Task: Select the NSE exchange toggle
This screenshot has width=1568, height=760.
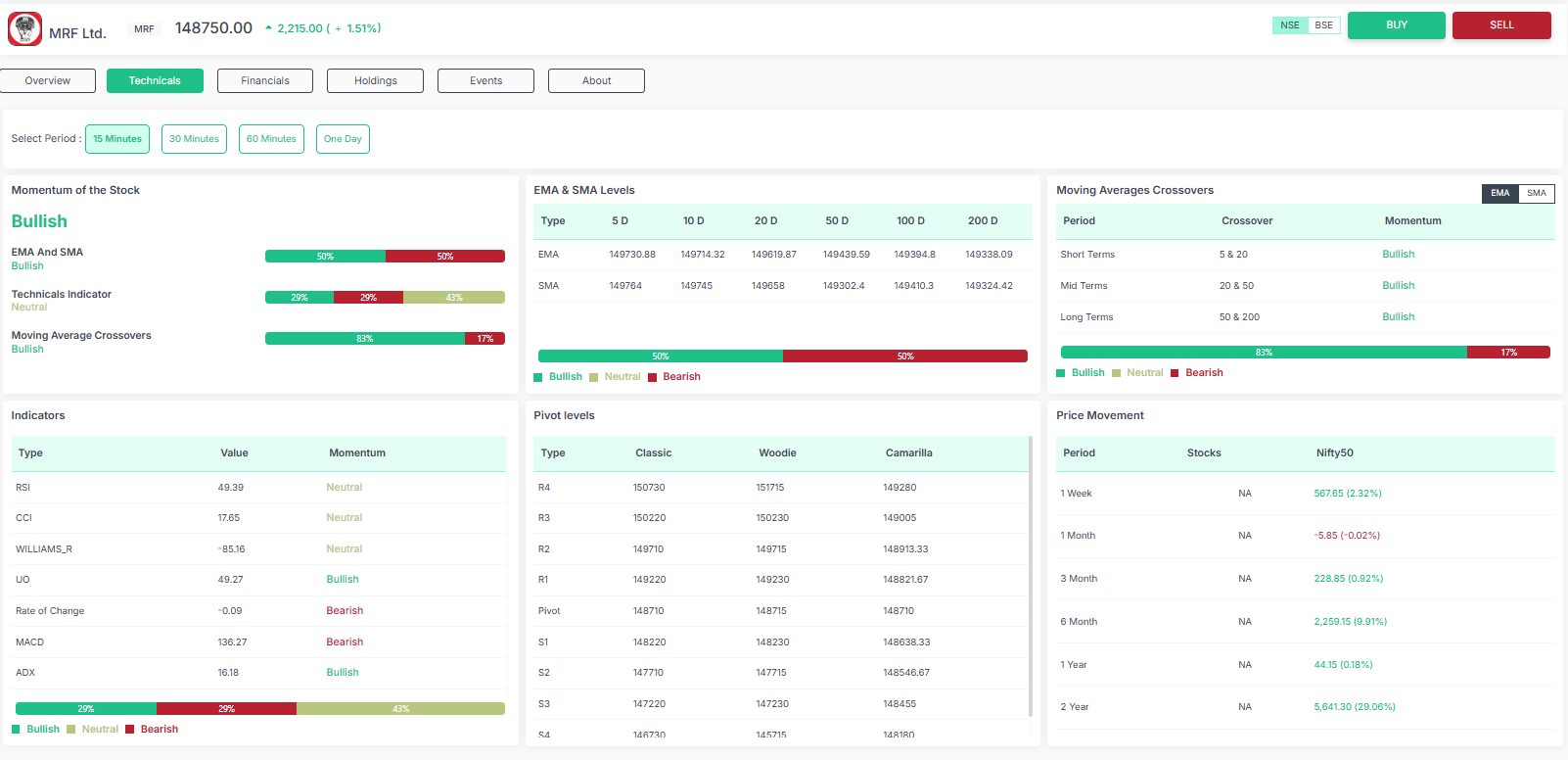Action: (1290, 25)
